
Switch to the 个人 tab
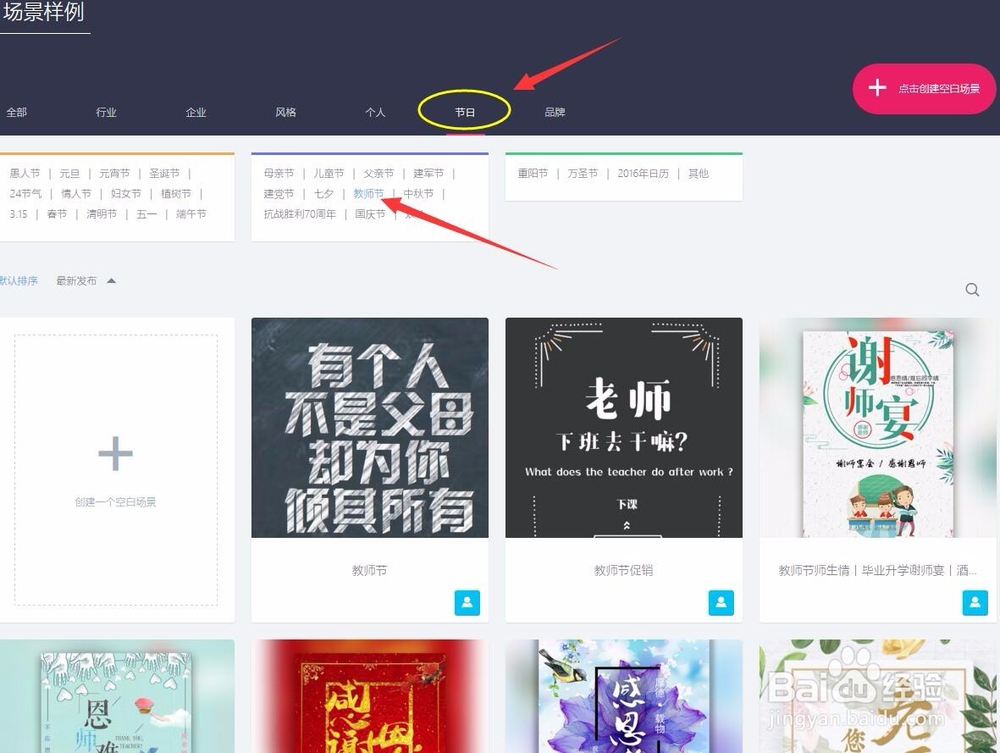(x=375, y=112)
